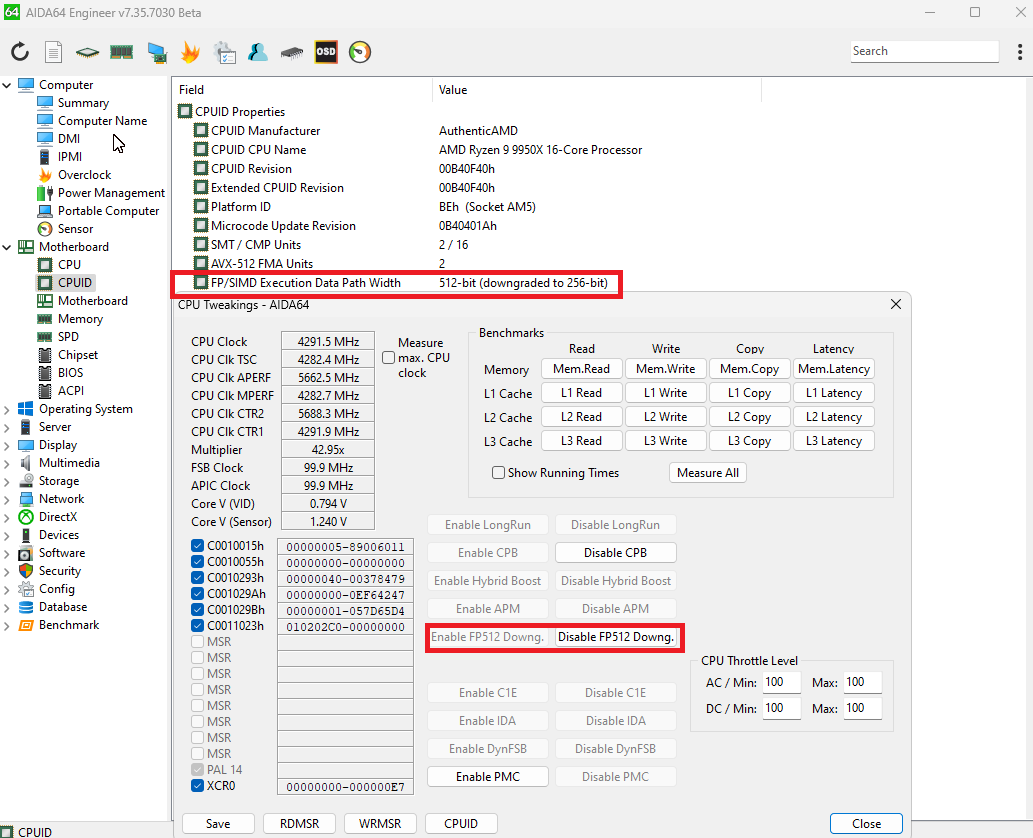Image resolution: width=1033 pixels, height=838 pixels.
Task: Click the Save button
Action: [x=218, y=824]
